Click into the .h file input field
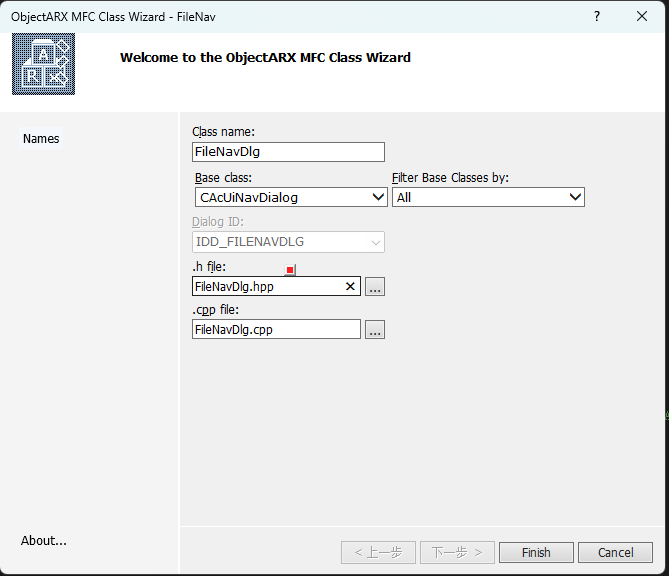669x576 pixels. [266, 286]
